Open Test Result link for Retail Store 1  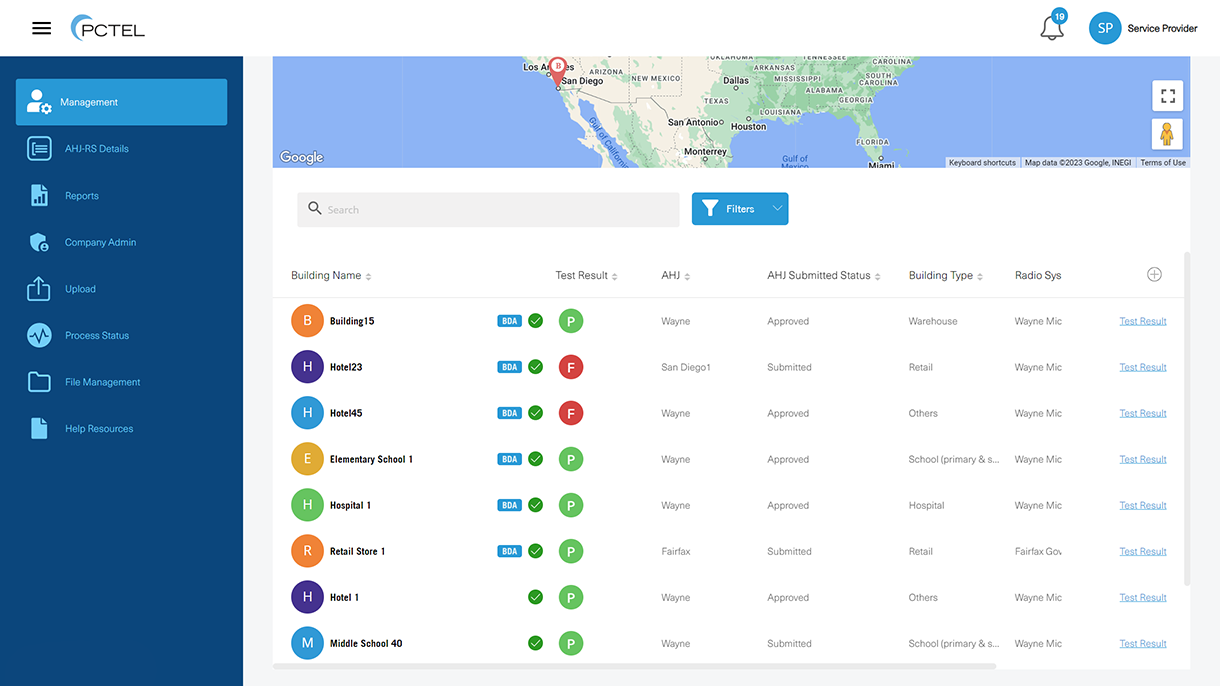point(1142,551)
